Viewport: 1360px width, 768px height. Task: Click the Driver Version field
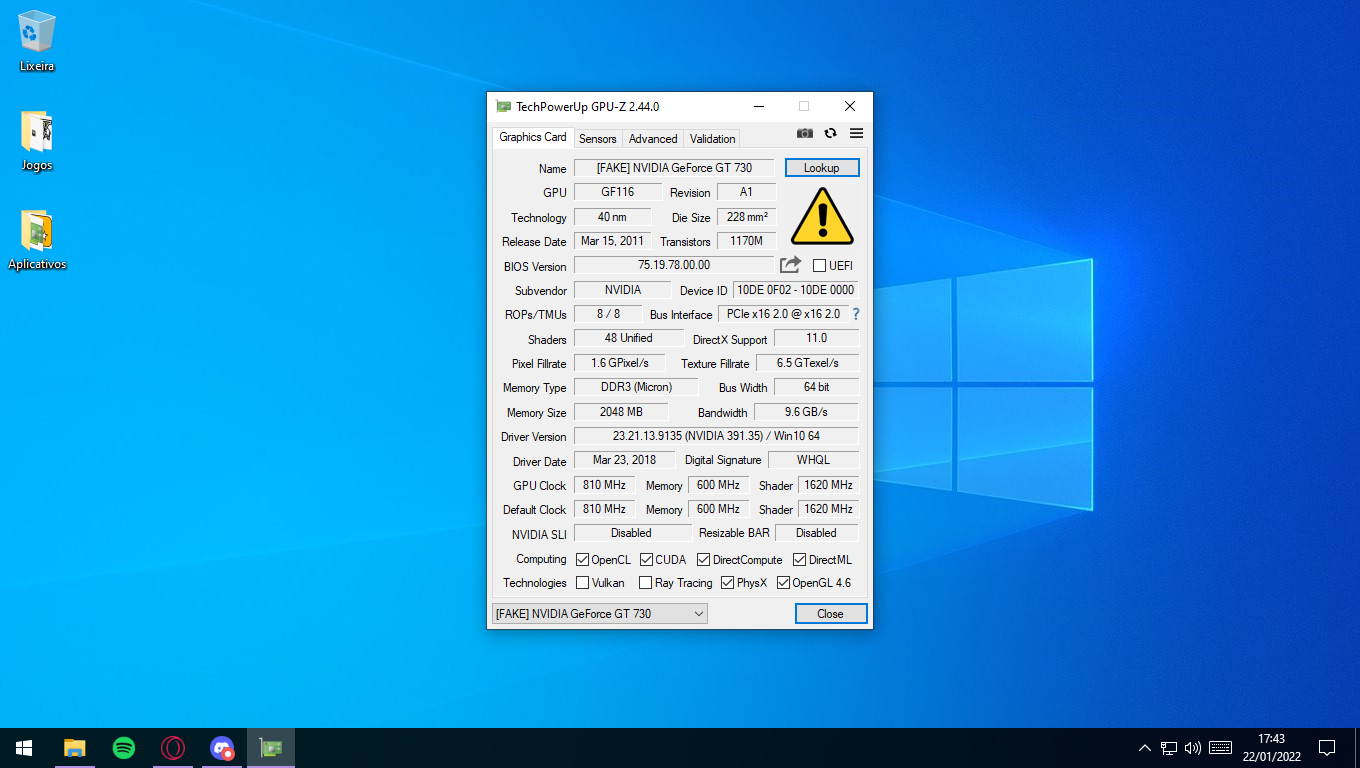(716, 436)
